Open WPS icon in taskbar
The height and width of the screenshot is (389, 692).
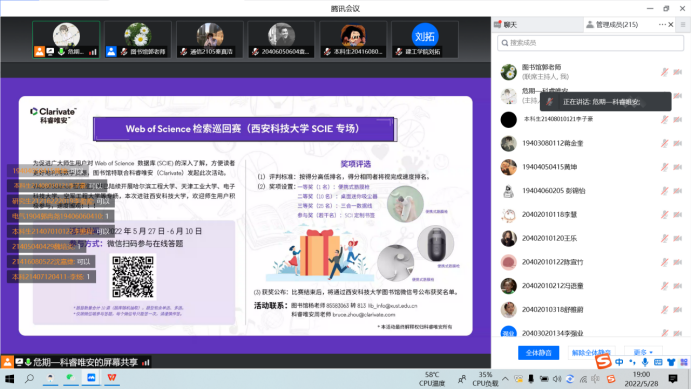112,378
